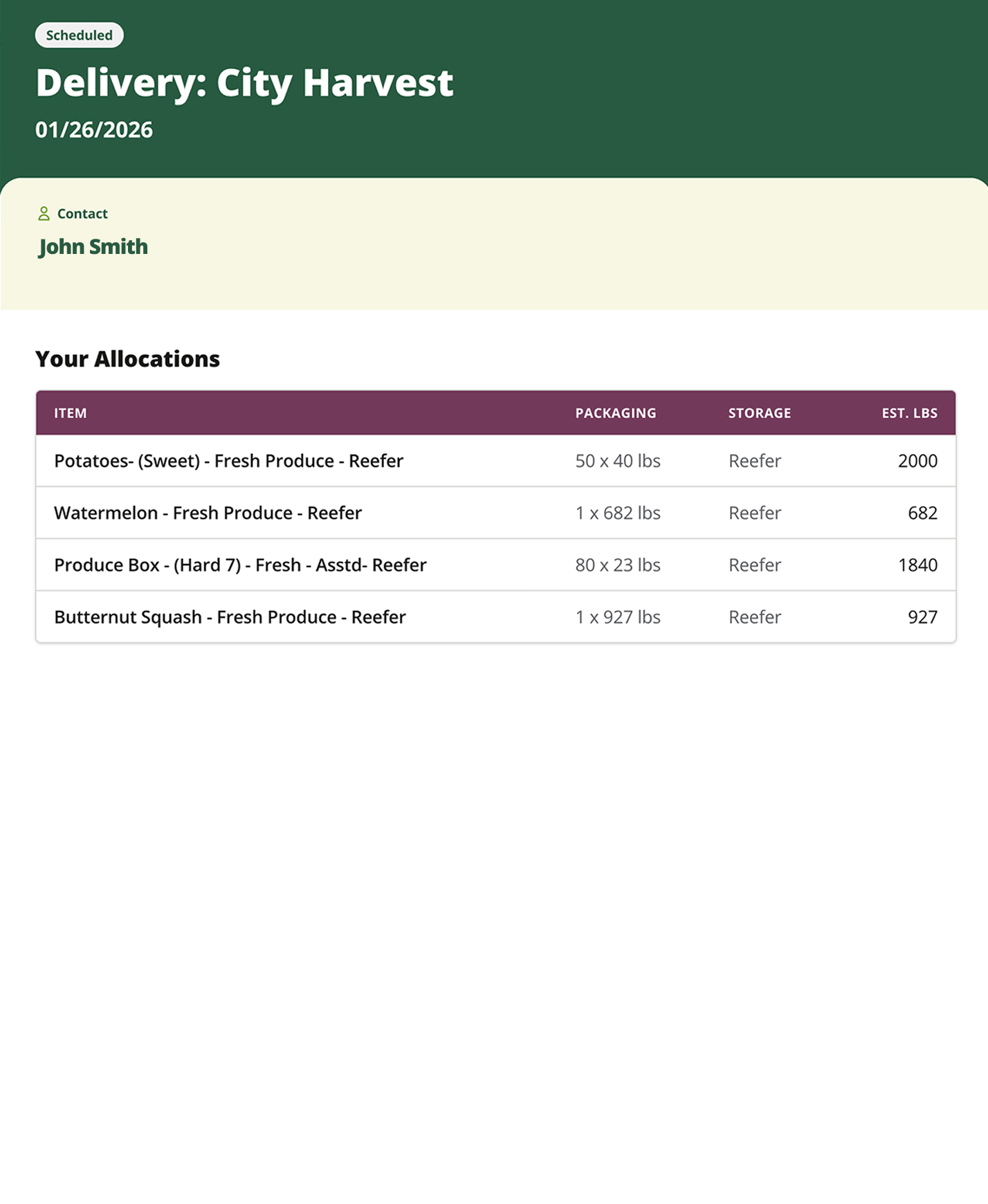Click the STORAGE column header
988x1204 pixels.
759,413
